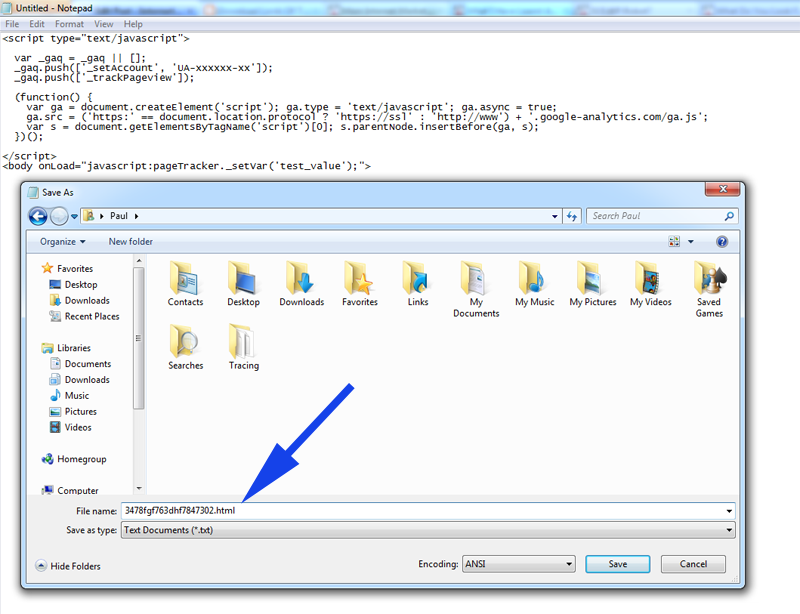The height and width of the screenshot is (614, 800).
Task: Open the My Pictures folder
Action: [592, 284]
